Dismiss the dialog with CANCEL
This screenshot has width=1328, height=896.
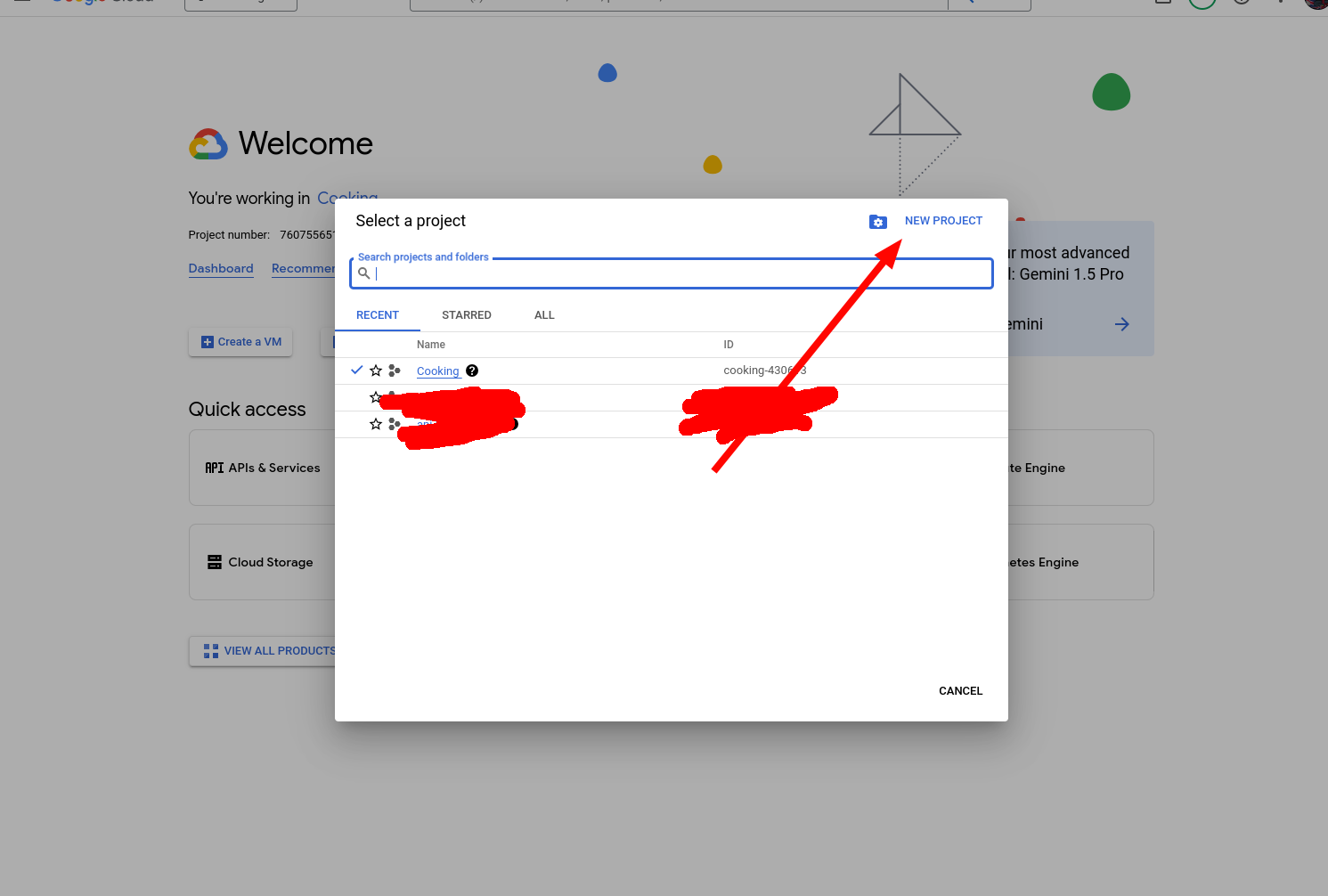[960, 691]
